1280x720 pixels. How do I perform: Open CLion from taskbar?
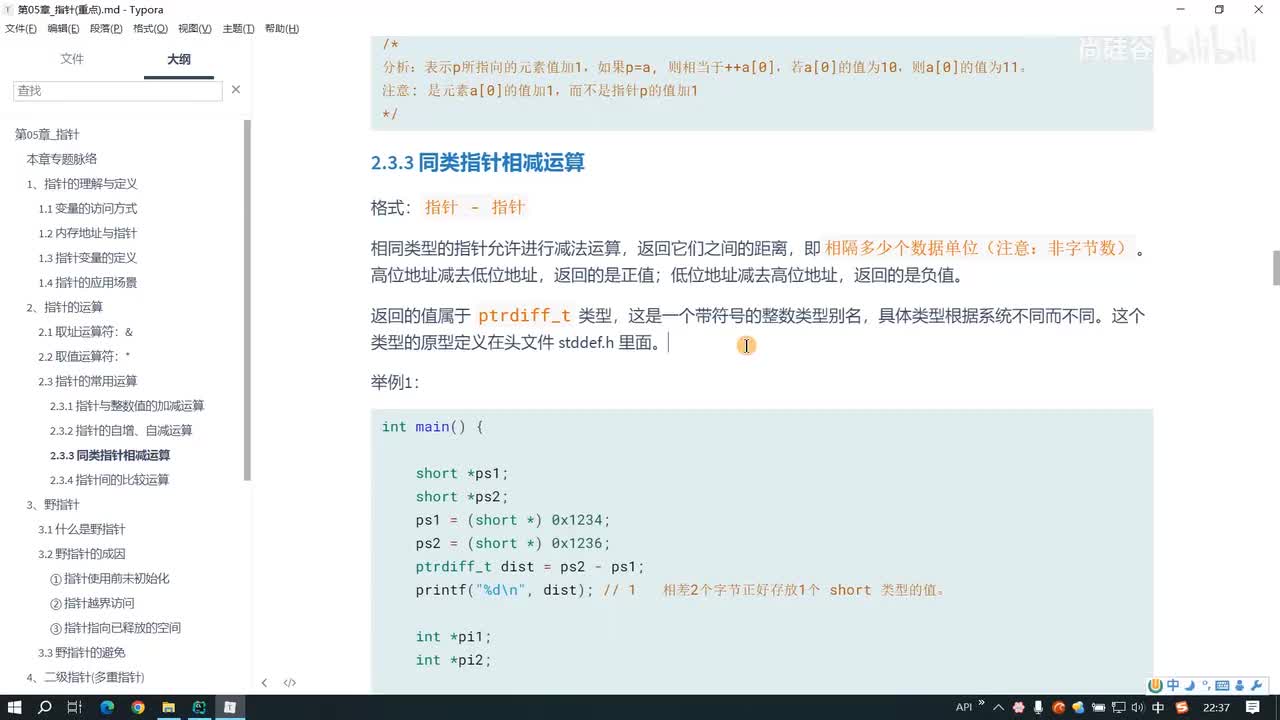(199, 707)
